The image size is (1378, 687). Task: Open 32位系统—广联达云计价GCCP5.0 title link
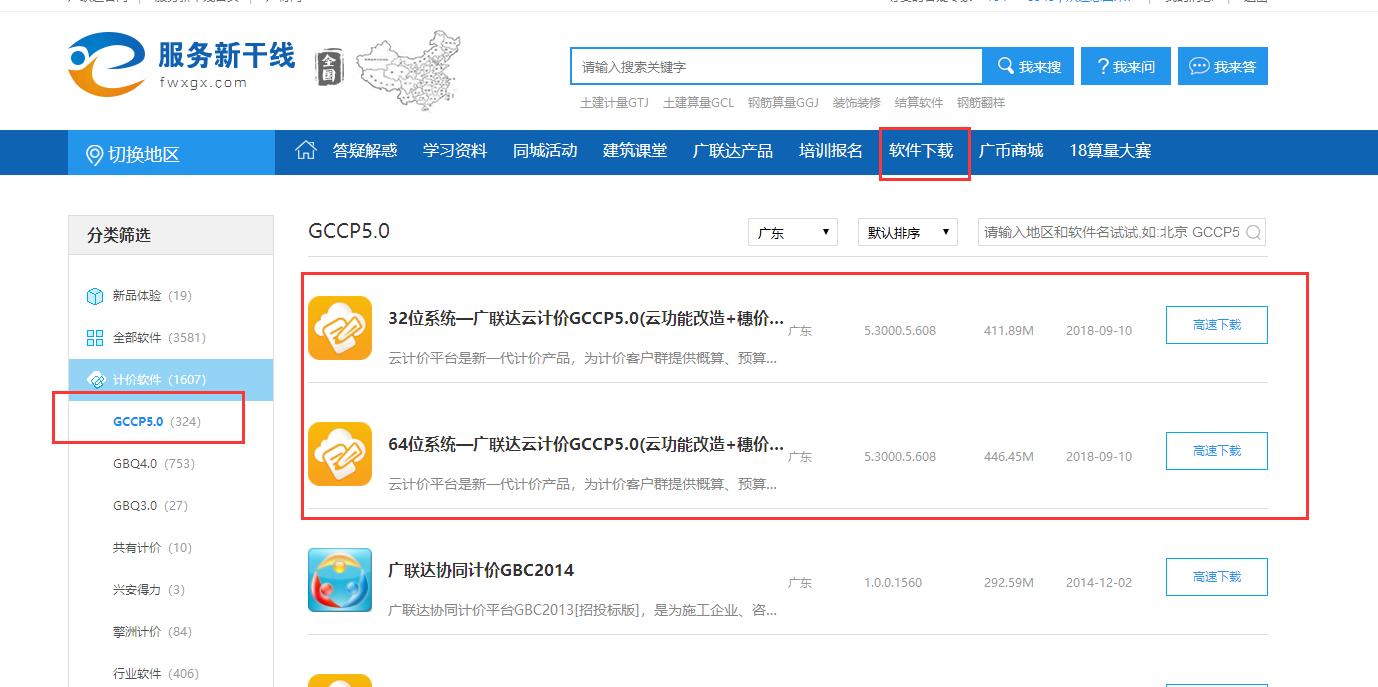586,319
